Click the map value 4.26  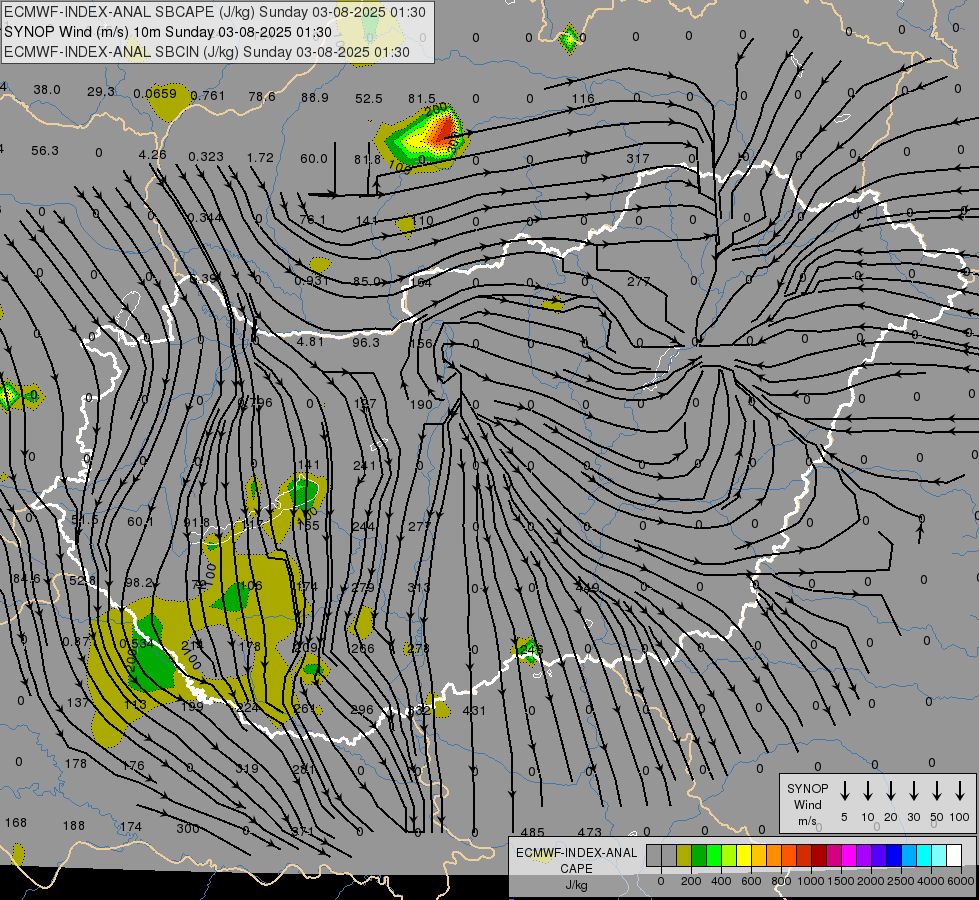point(152,154)
